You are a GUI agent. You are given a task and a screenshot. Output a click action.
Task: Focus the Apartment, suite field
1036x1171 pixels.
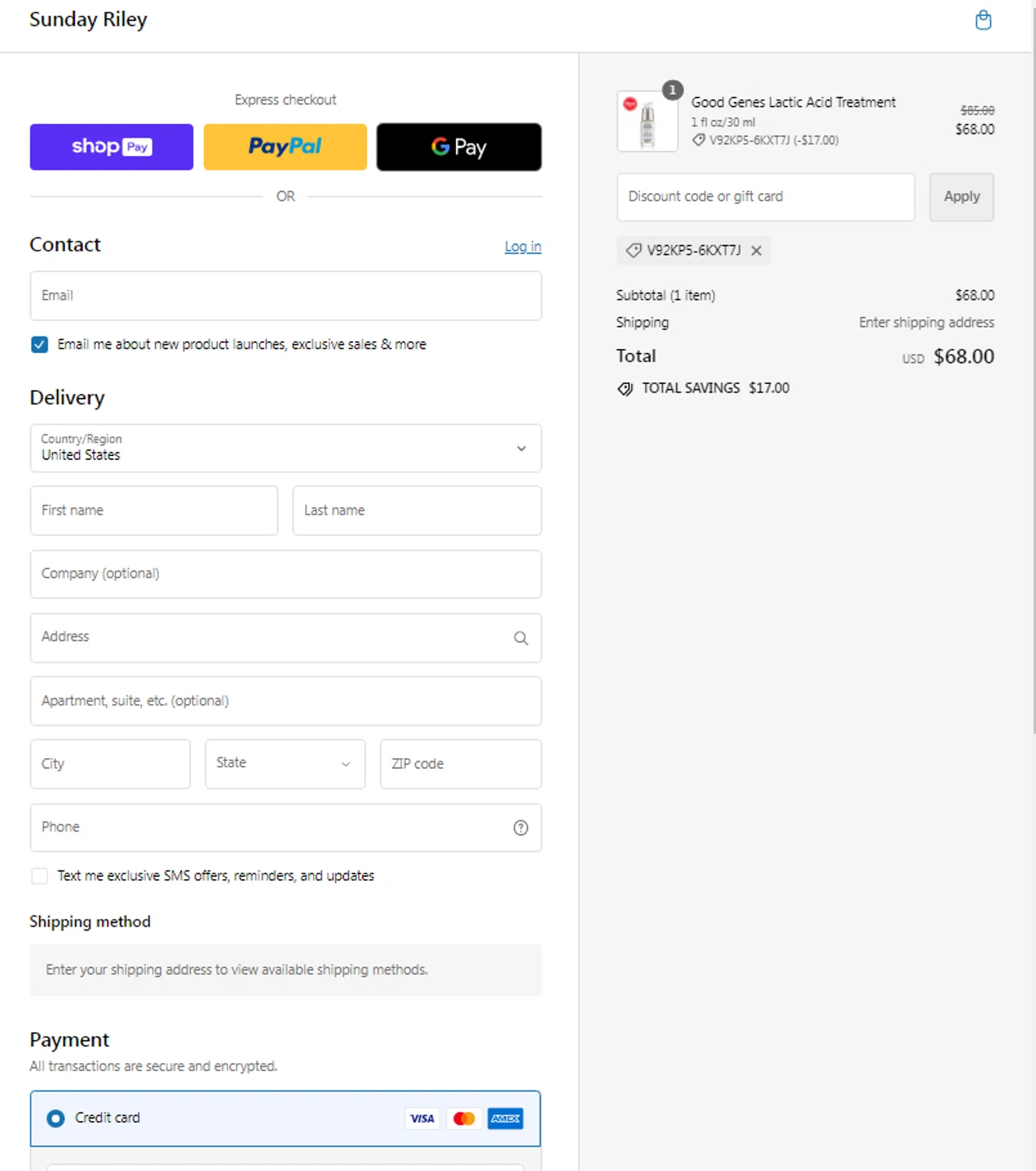(x=286, y=701)
